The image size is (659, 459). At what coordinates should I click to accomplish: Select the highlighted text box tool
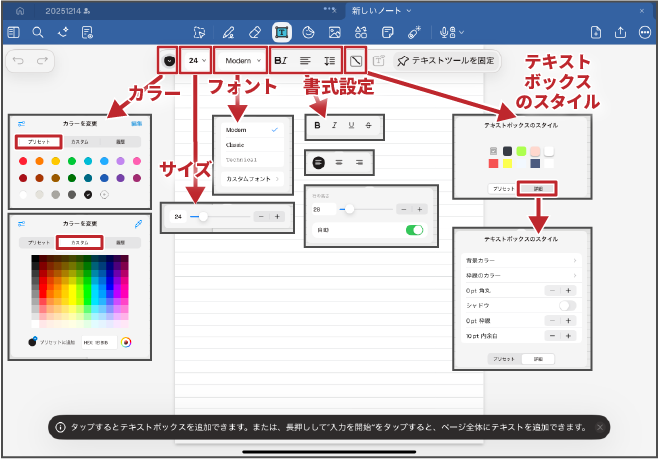point(282,32)
